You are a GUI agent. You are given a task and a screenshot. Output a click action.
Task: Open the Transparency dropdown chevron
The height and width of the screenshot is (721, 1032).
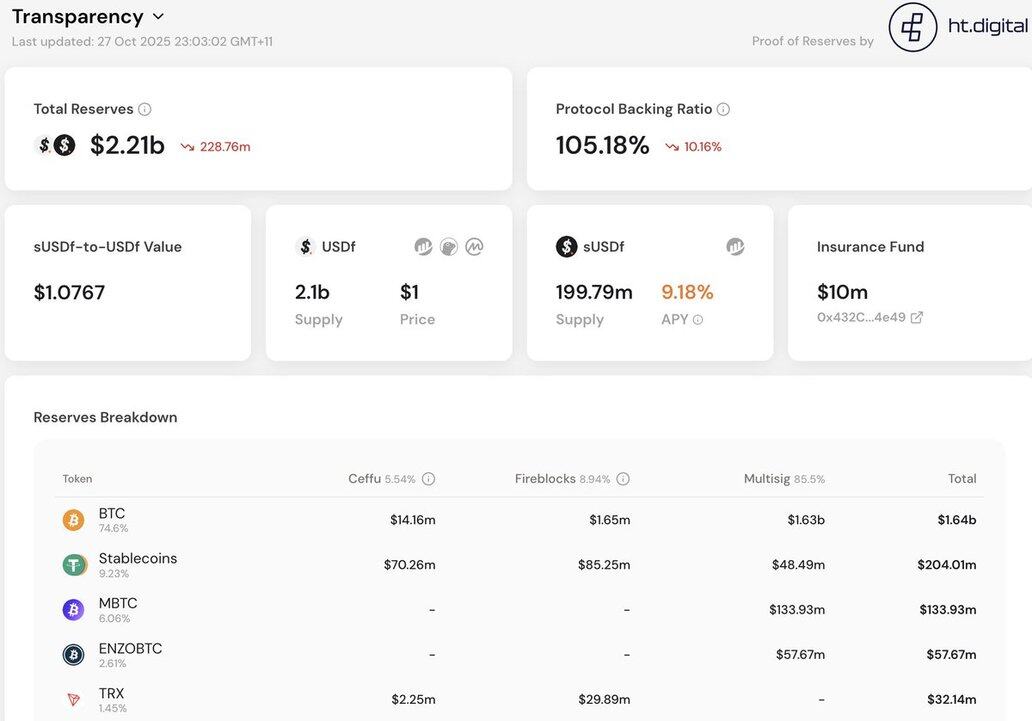tap(158, 17)
